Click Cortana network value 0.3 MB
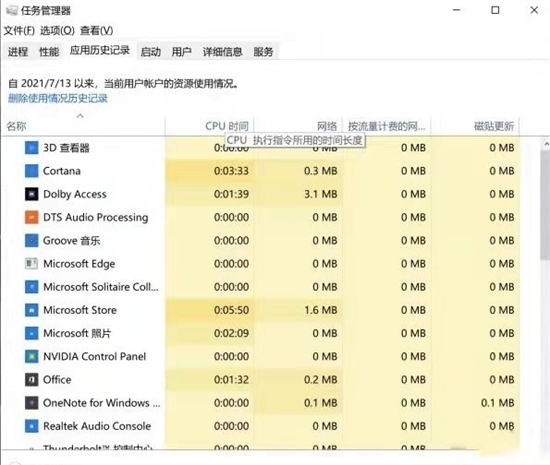The width and height of the screenshot is (550, 465). 321,171
